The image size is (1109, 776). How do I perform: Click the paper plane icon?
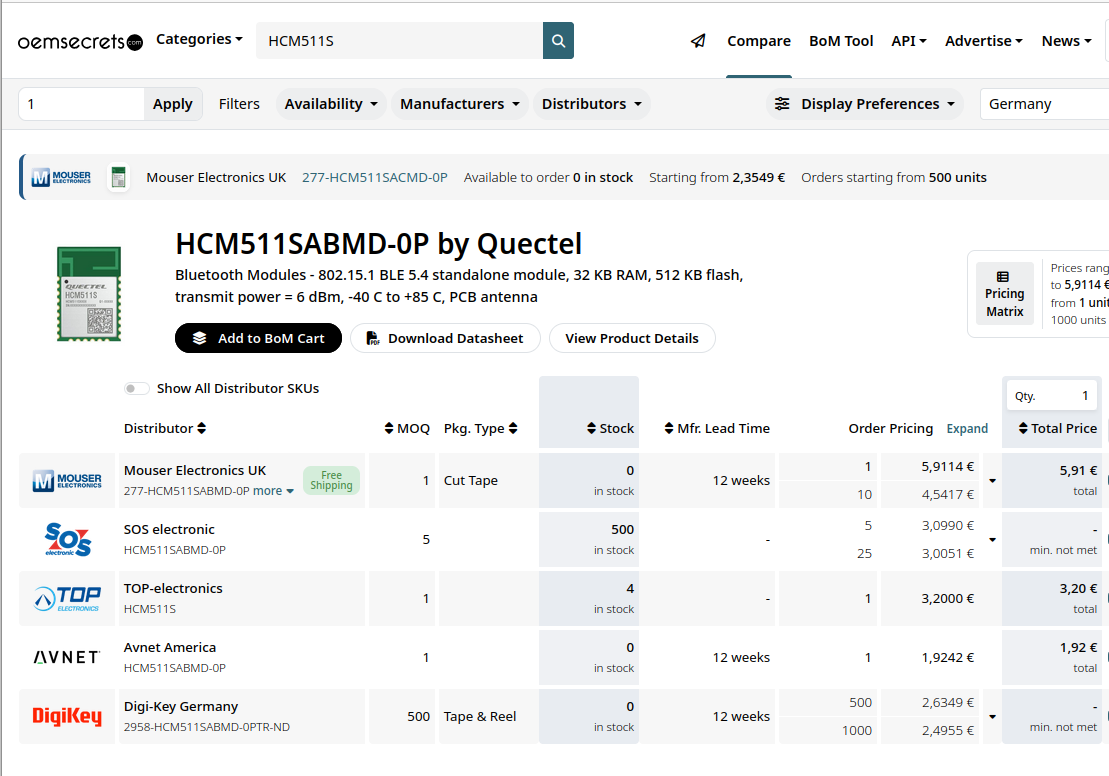tap(698, 41)
